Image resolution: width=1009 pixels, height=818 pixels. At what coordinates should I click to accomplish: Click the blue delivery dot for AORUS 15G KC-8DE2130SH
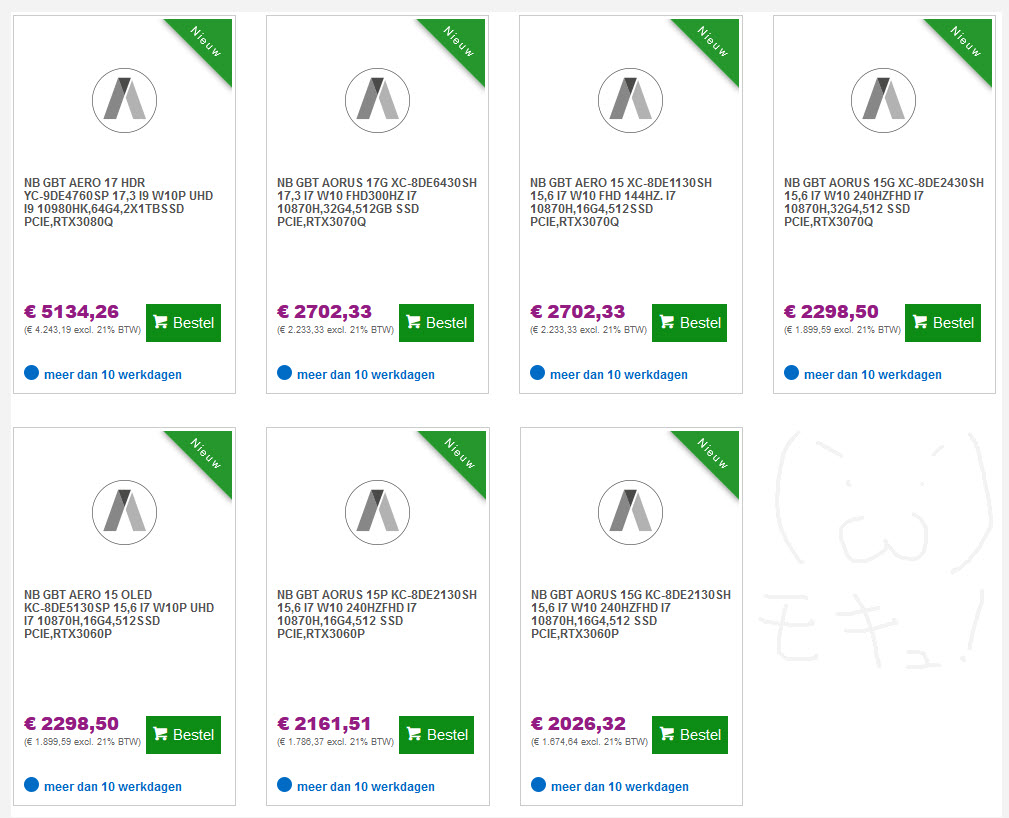(x=539, y=785)
